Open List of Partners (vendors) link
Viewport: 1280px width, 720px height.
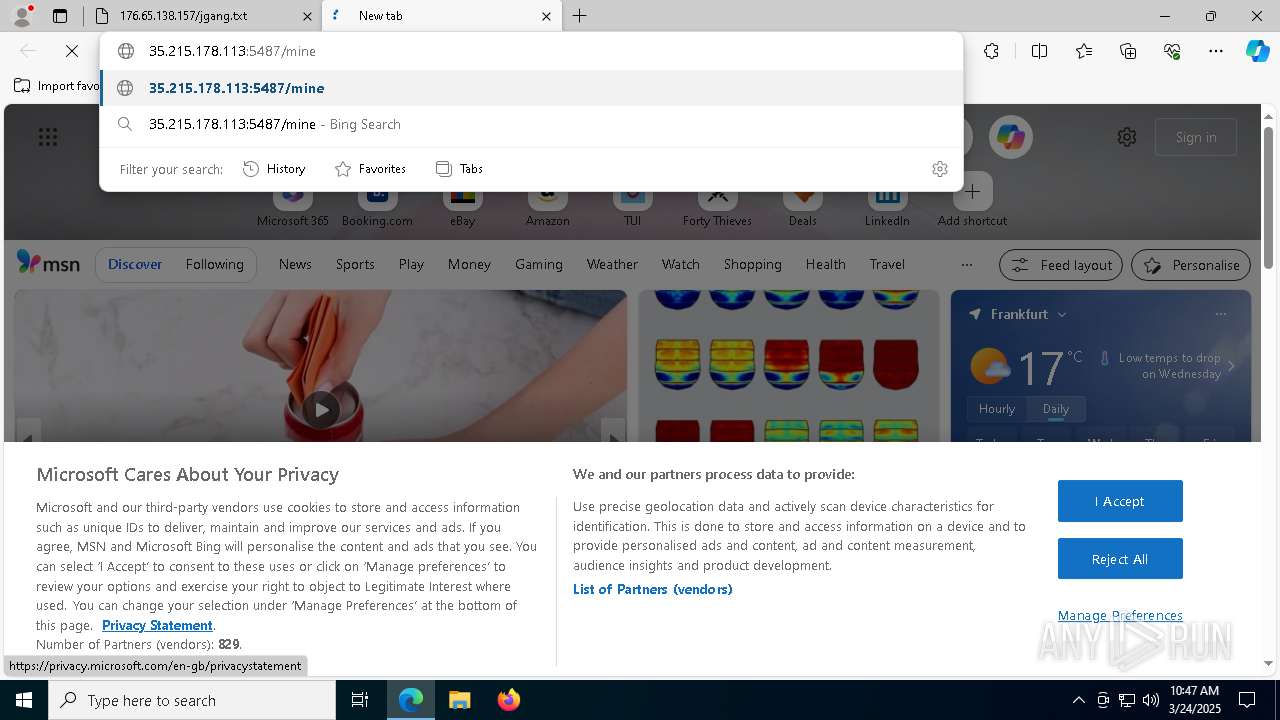(652, 589)
